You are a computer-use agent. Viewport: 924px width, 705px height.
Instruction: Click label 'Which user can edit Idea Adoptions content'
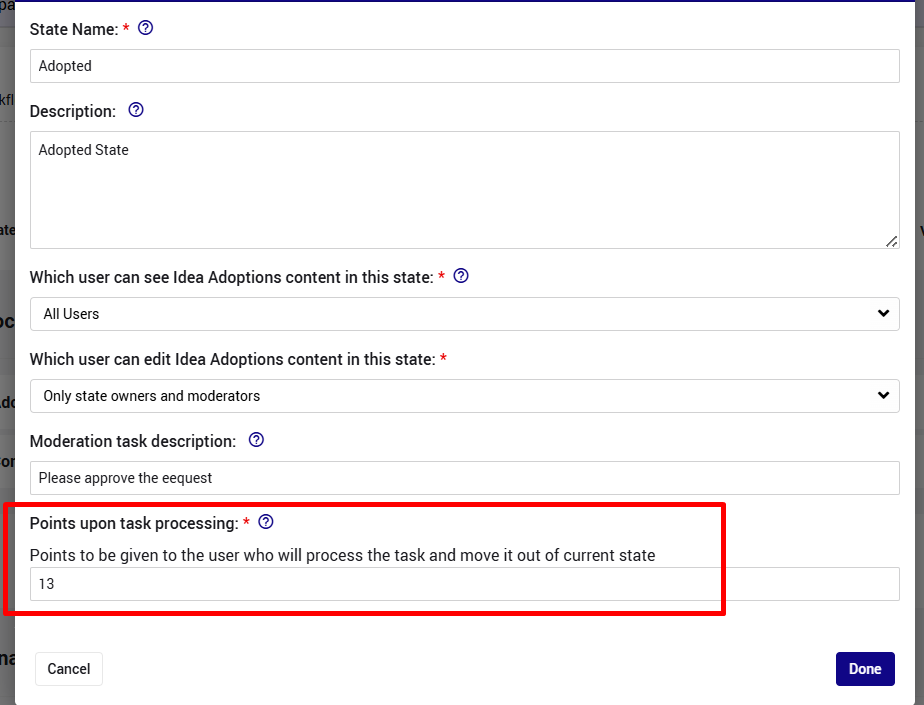click(x=233, y=359)
